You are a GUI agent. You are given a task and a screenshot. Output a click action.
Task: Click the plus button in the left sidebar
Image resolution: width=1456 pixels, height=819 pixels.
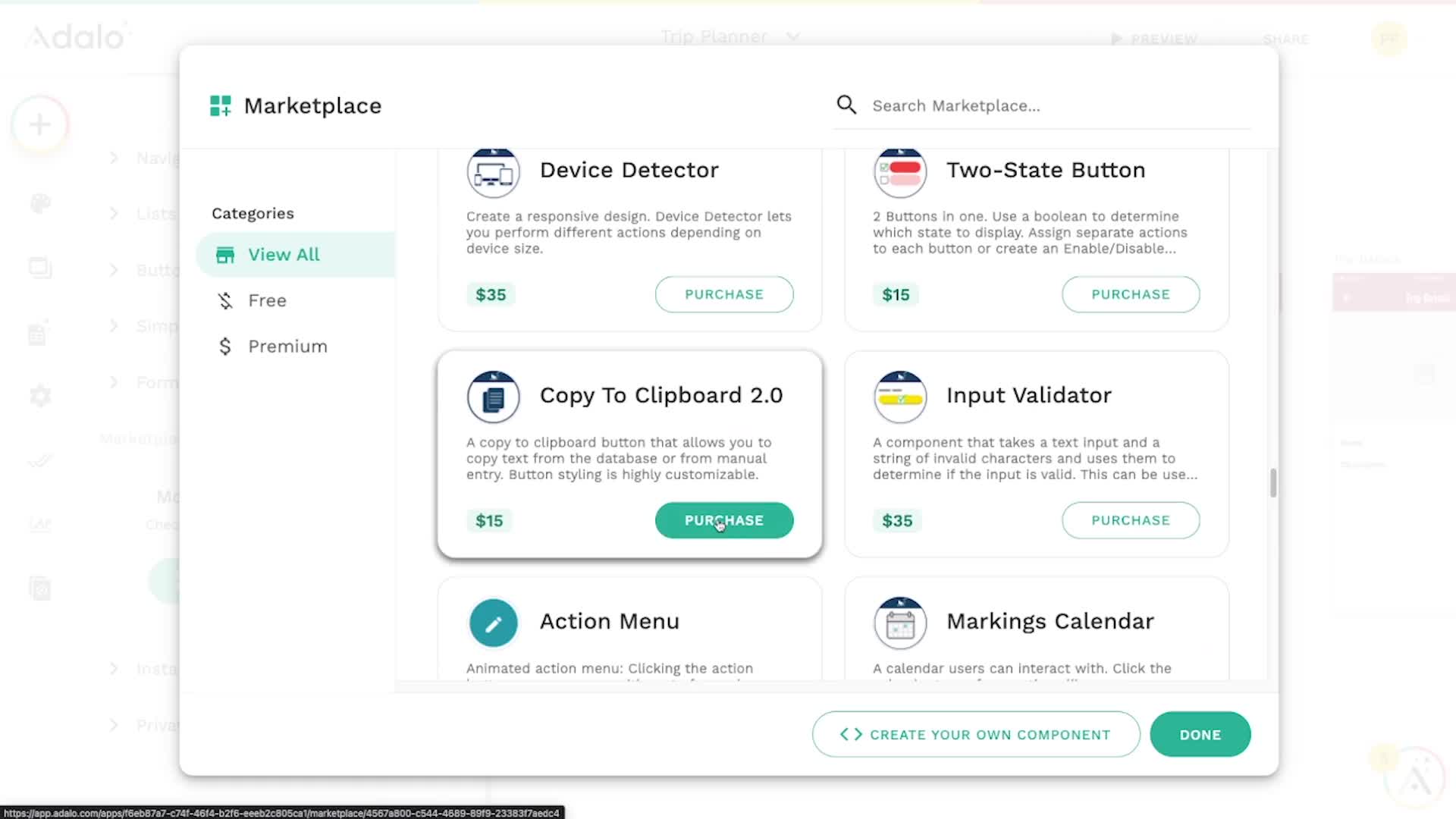tap(38, 124)
